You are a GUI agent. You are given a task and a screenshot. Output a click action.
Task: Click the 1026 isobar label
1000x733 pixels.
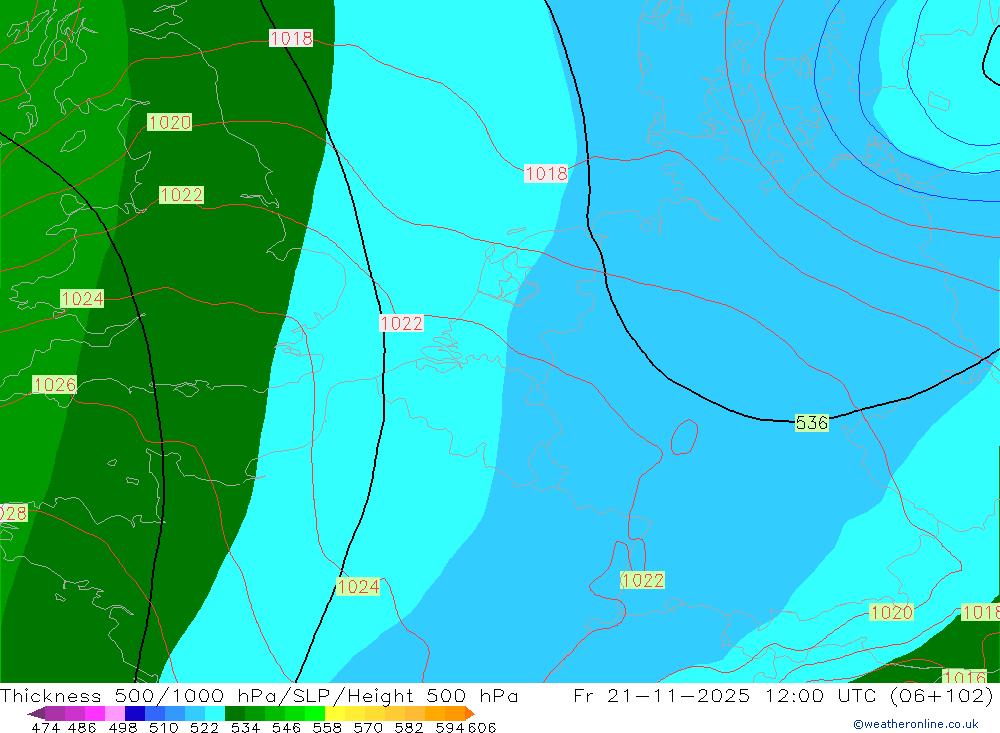(55, 385)
